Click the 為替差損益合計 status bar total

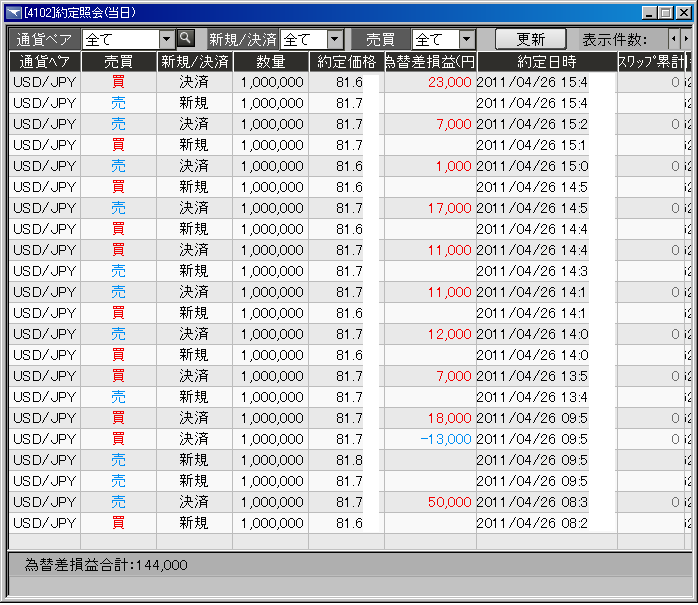[x=106, y=565]
